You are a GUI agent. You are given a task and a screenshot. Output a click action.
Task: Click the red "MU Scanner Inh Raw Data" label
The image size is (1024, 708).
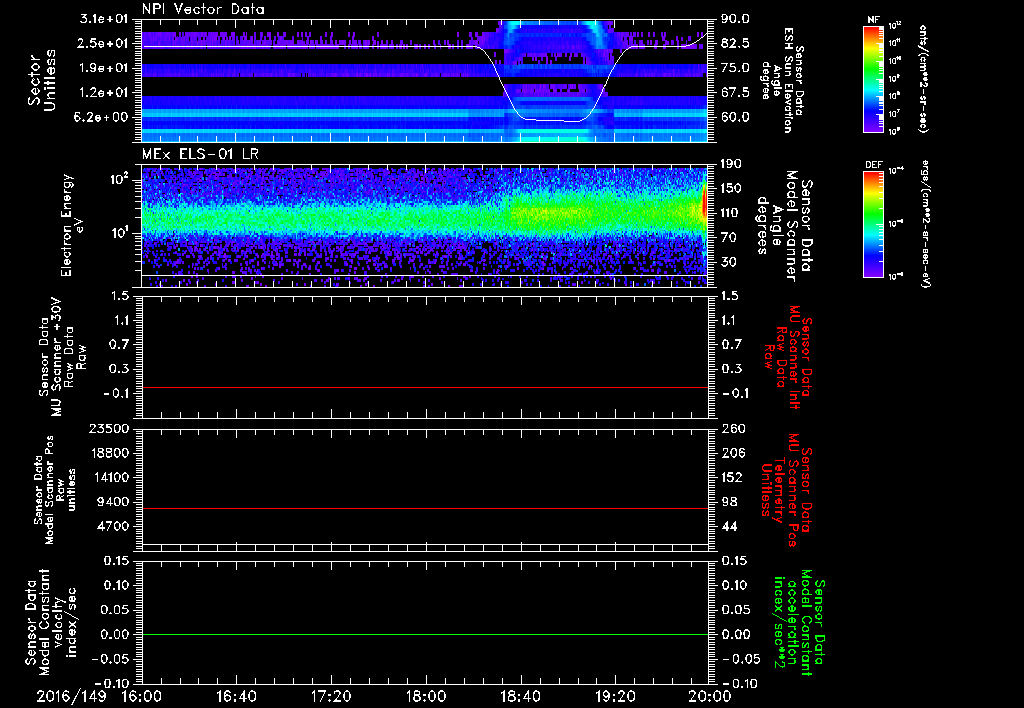[x=788, y=357]
